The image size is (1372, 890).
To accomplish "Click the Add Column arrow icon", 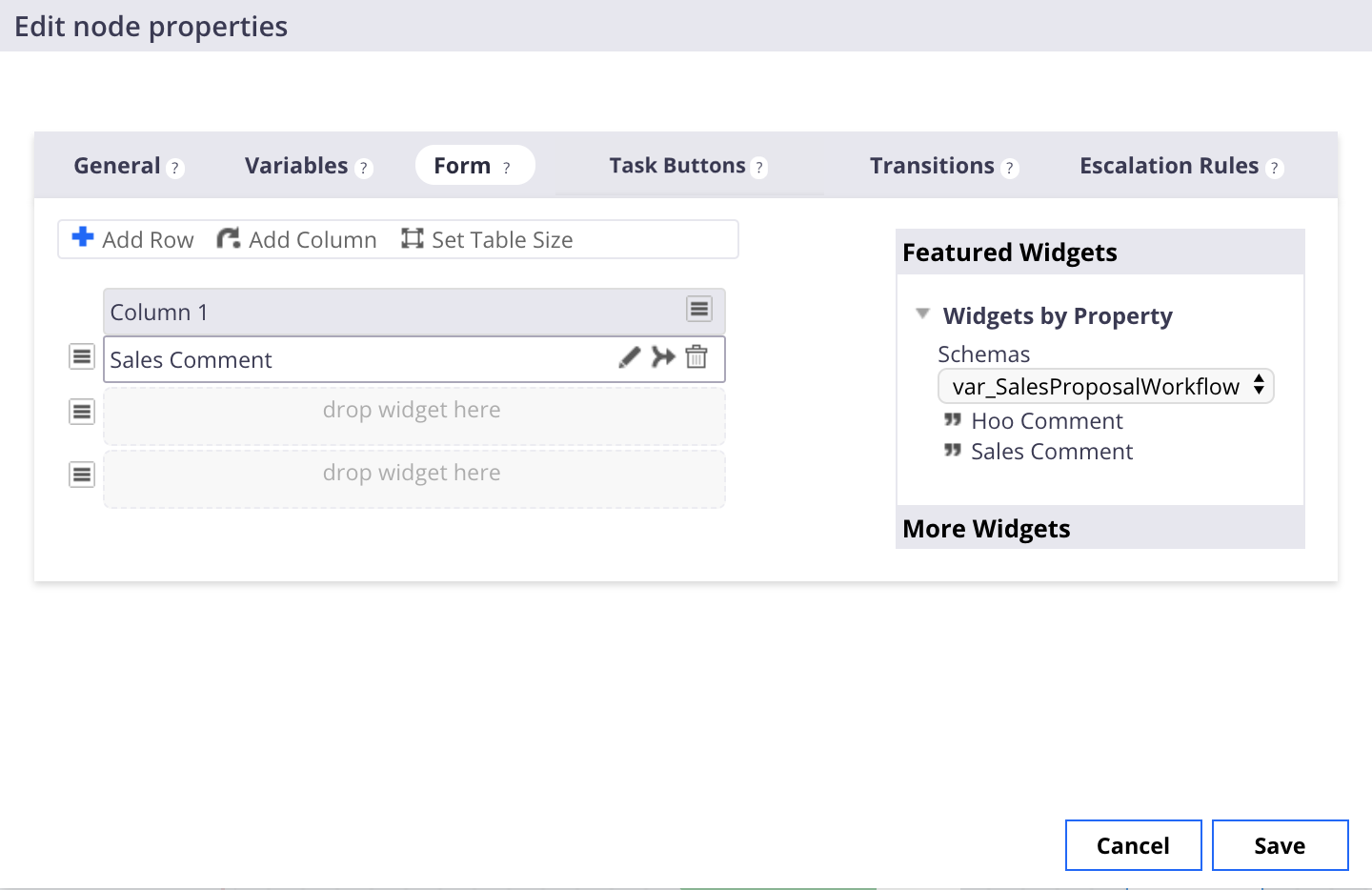I will tap(228, 238).
